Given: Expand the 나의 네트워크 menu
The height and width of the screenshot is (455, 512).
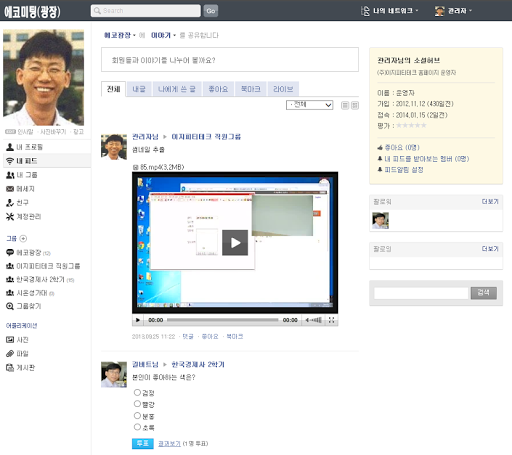Looking at the screenshot, I should click(x=390, y=11).
